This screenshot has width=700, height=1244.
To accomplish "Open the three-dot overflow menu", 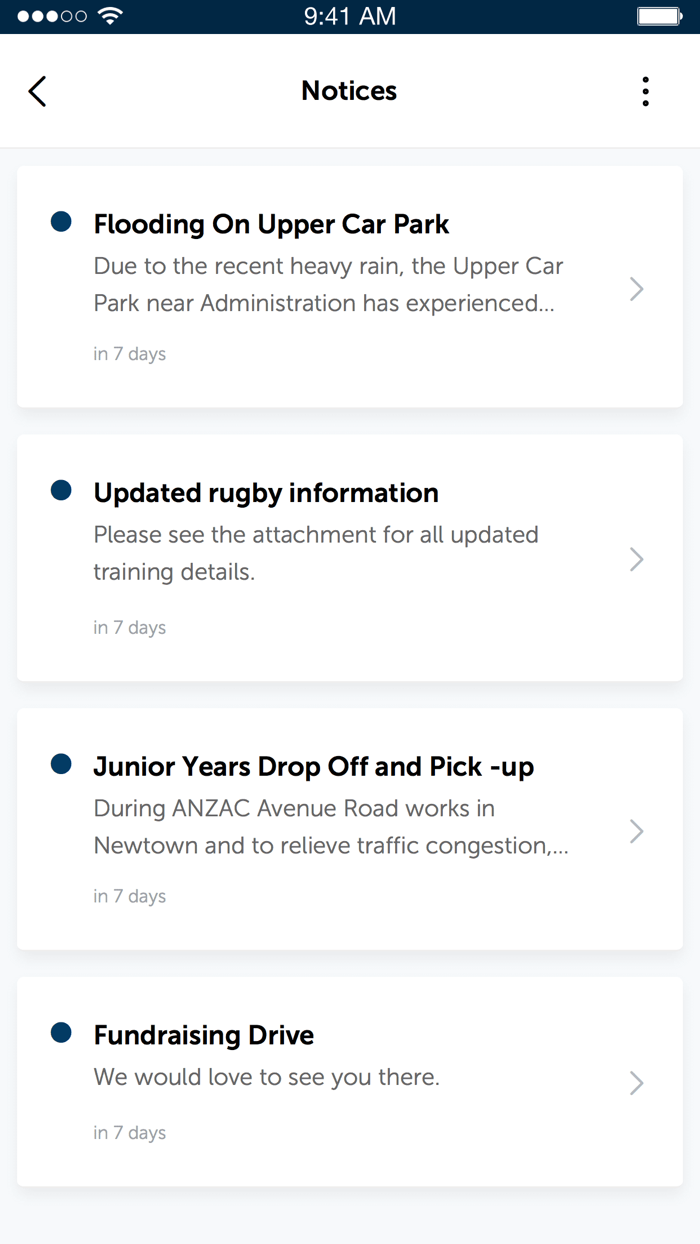I will (645, 90).
